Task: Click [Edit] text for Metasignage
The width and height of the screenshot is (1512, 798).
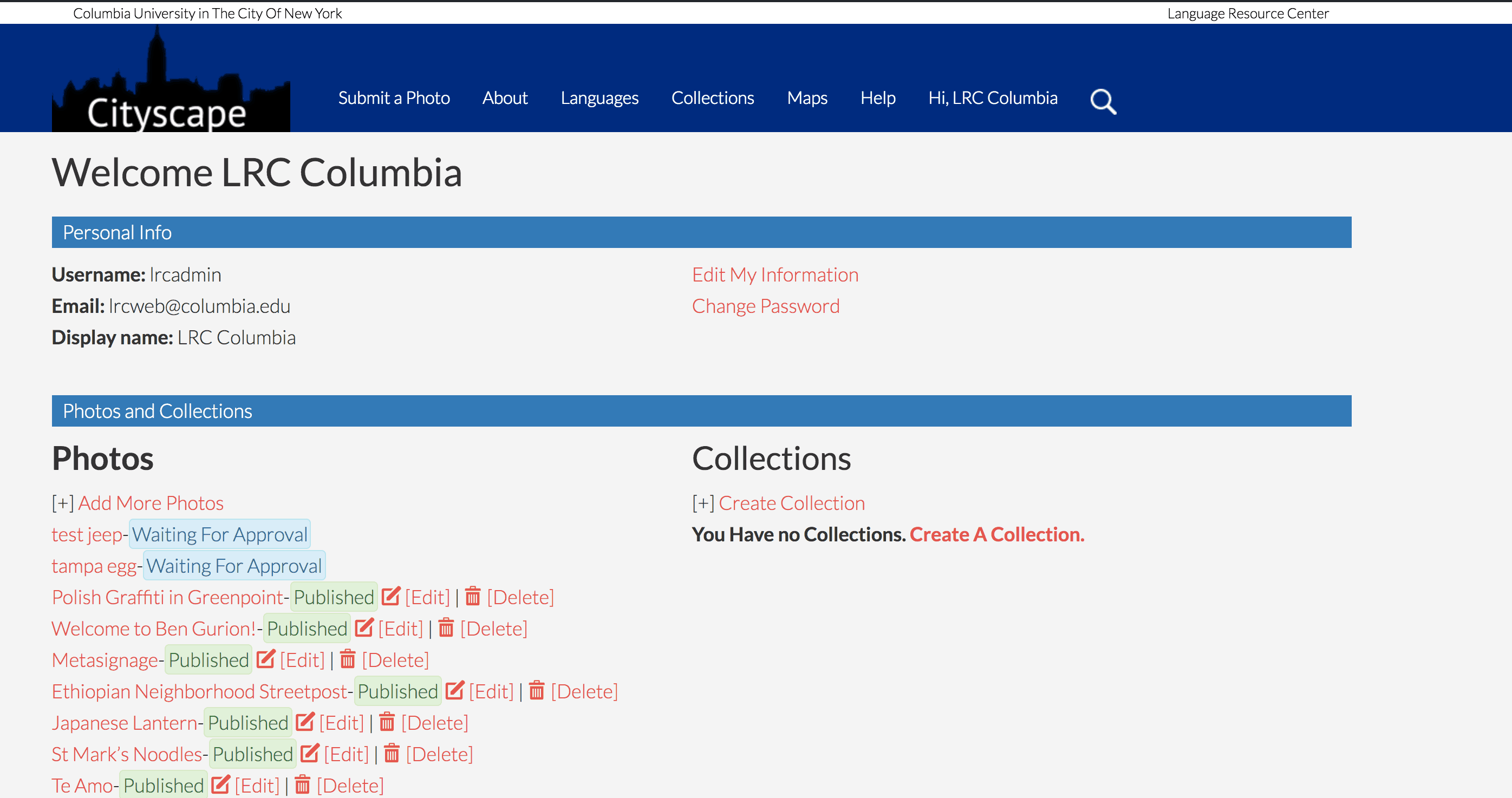Action: [x=302, y=660]
